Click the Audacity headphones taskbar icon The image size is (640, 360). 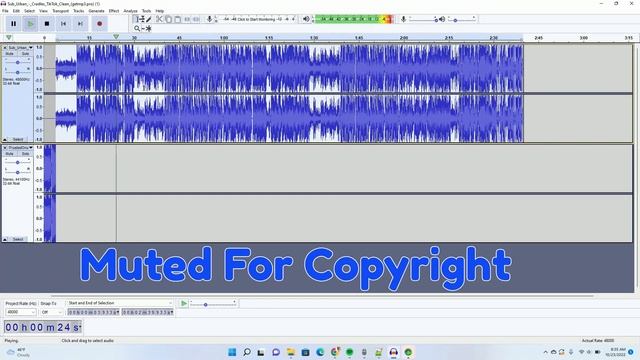click(x=393, y=352)
